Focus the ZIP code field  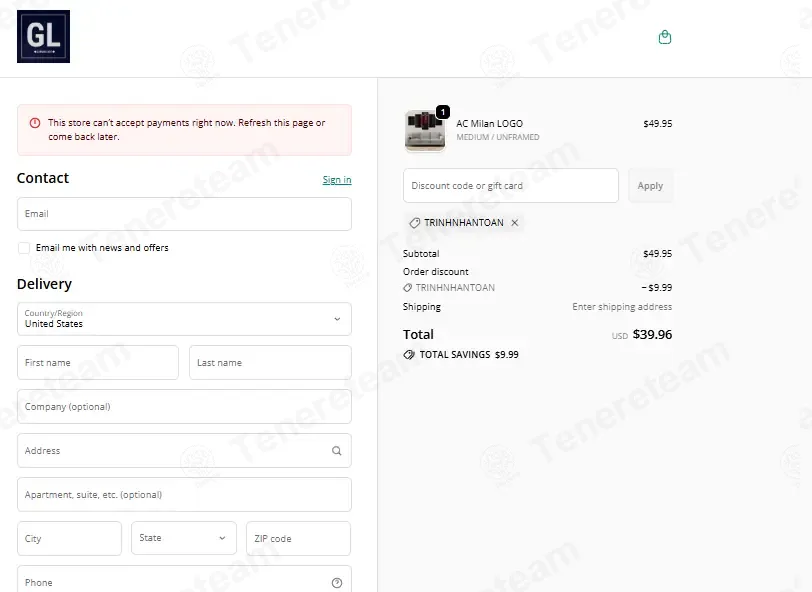298,539
